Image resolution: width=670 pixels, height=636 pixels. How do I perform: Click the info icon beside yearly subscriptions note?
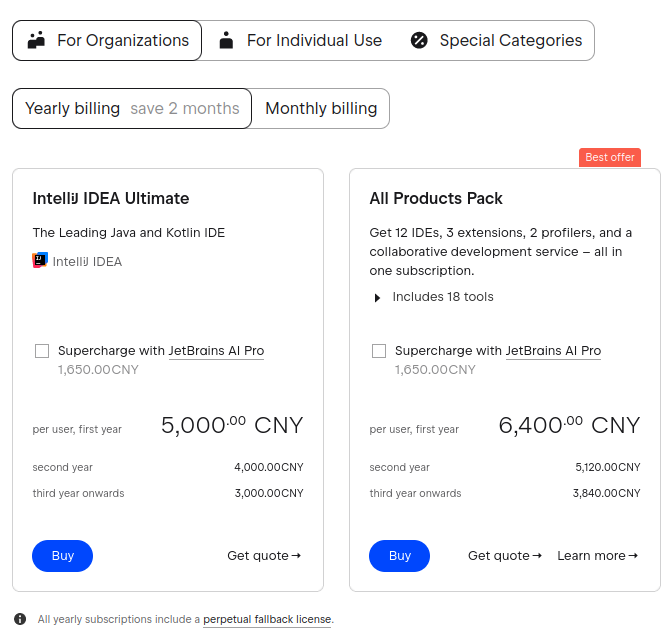tap(20, 619)
